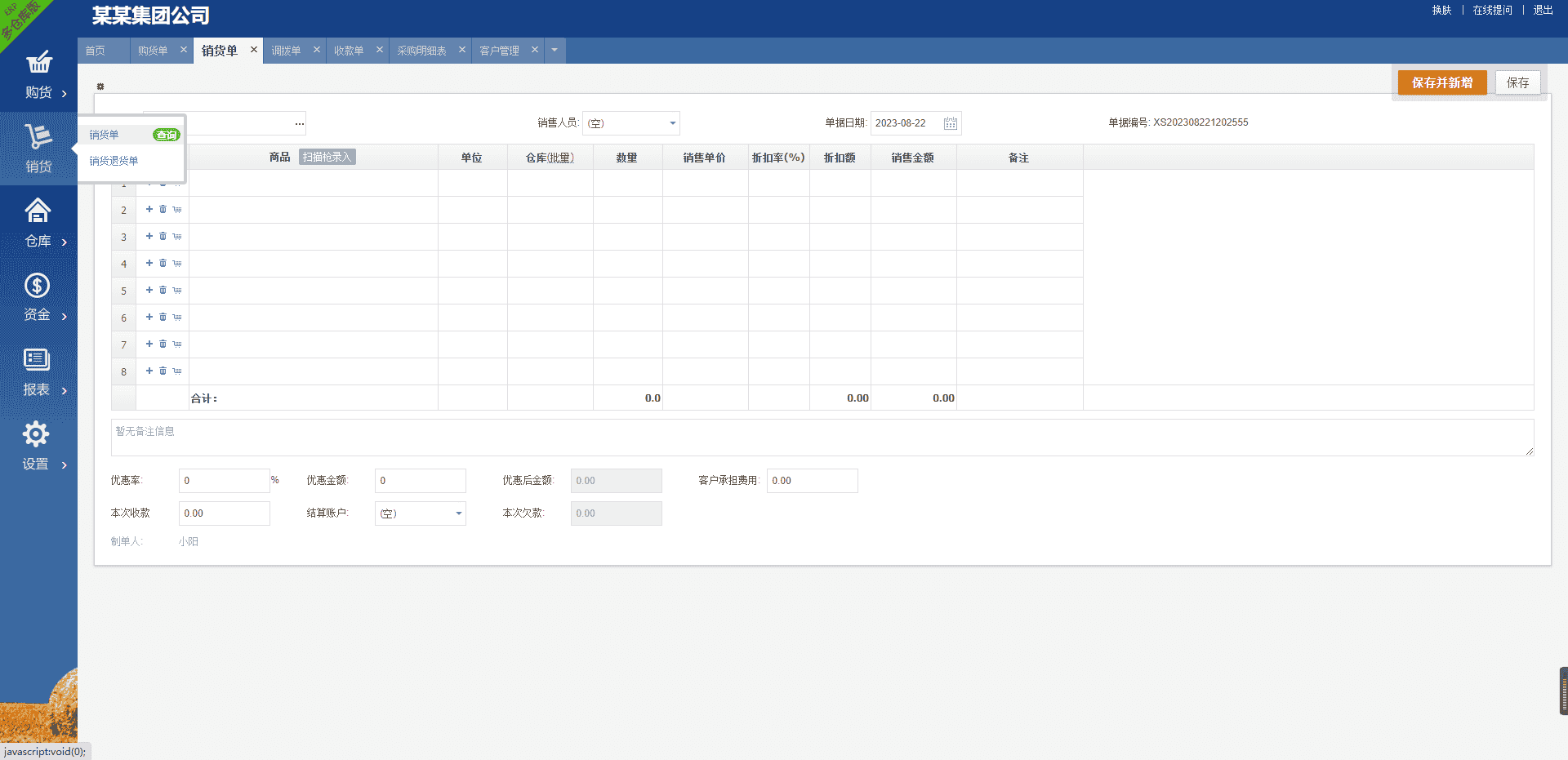The image size is (1568, 760).
Task: Switch to the 采购明细表 tab
Action: click(421, 50)
